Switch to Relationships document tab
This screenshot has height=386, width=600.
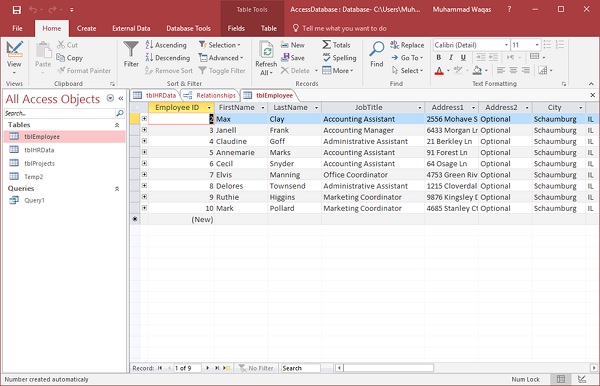pos(210,95)
